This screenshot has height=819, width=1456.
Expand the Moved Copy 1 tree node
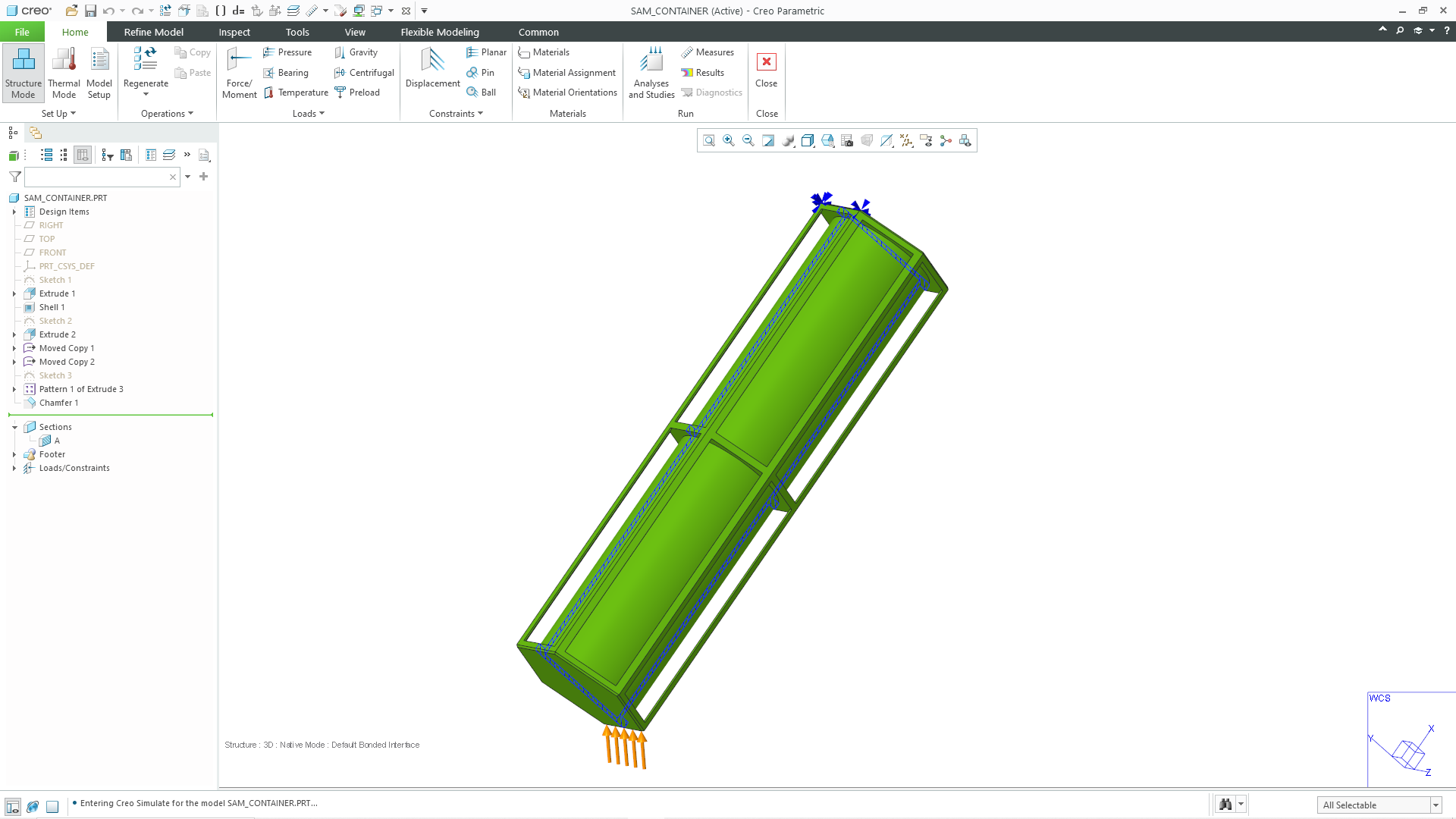tap(14, 348)
